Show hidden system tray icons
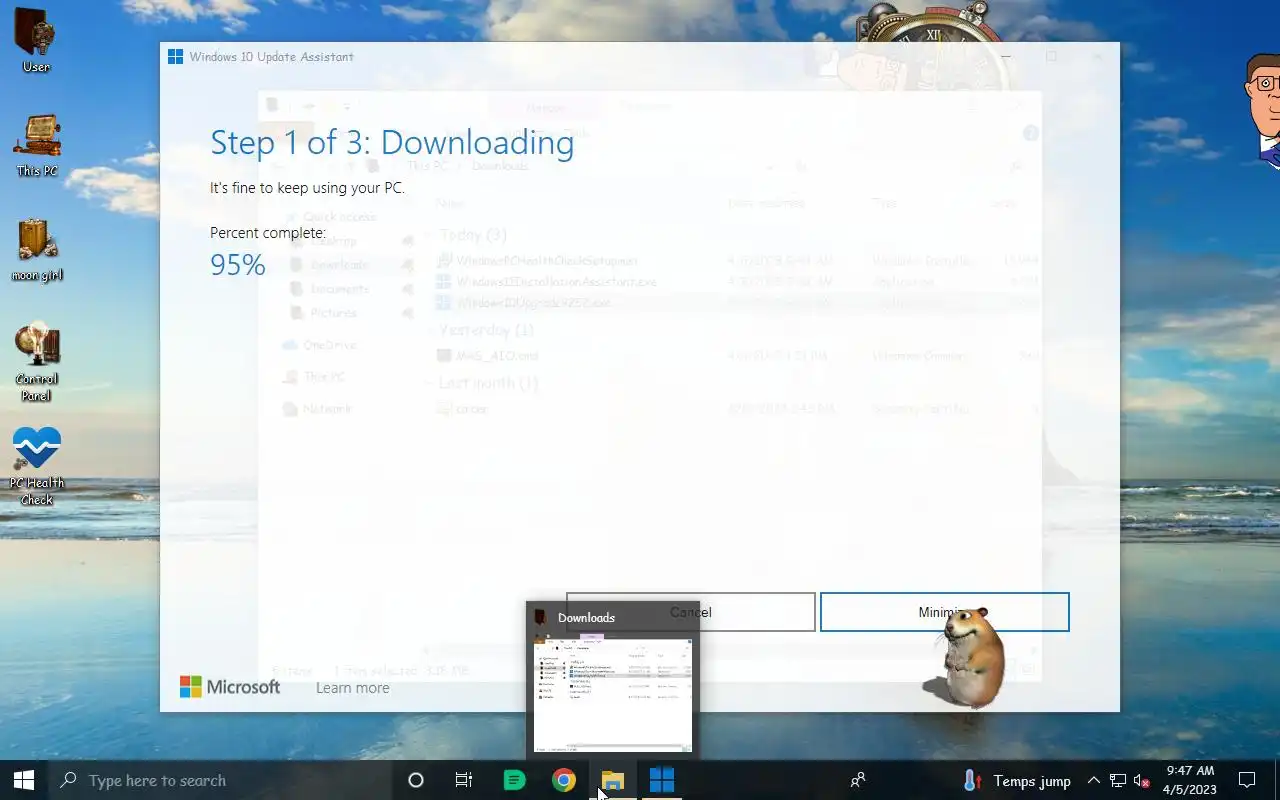Screen dimensions: 1280x800 (1094, 781)
